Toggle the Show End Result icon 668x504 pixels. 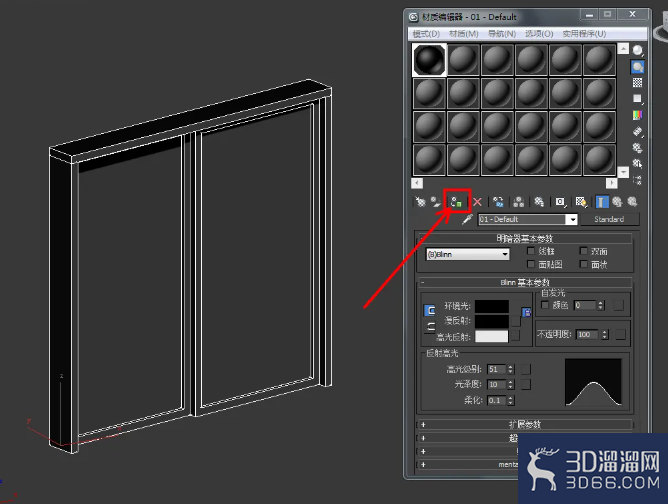602,202
